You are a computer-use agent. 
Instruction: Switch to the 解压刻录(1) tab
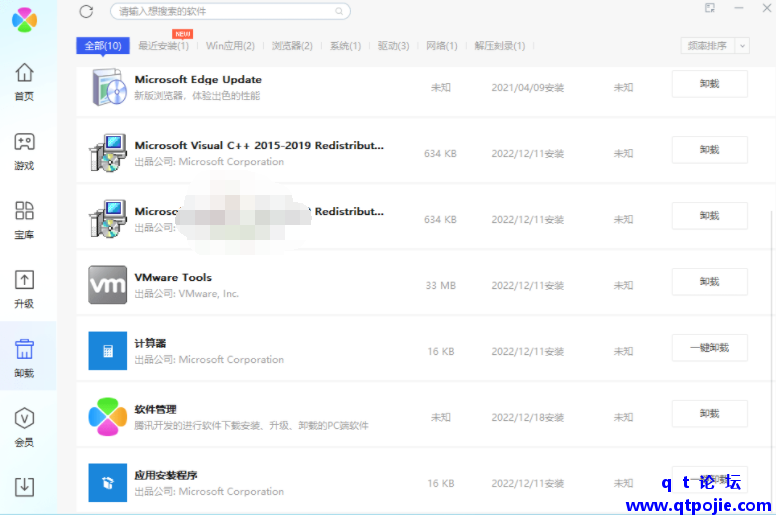click(499, 46)
